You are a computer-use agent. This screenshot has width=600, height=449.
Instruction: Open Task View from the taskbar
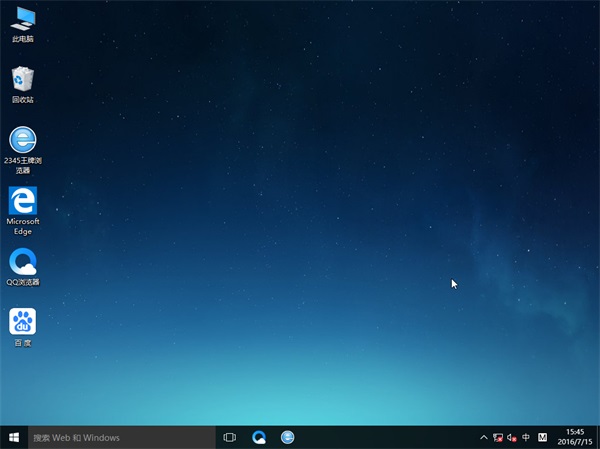230,437
